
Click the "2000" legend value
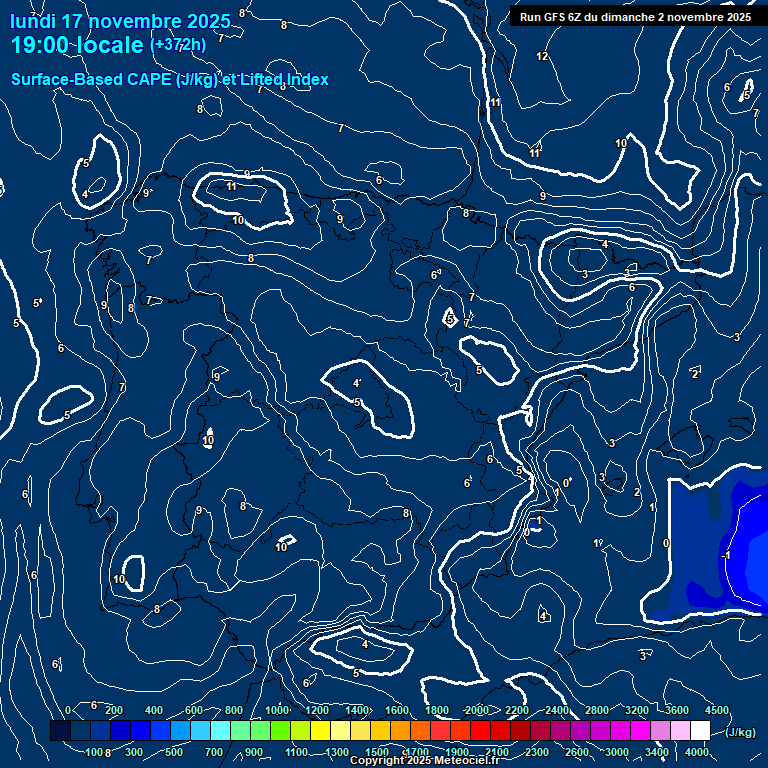[x=477, y=710]
